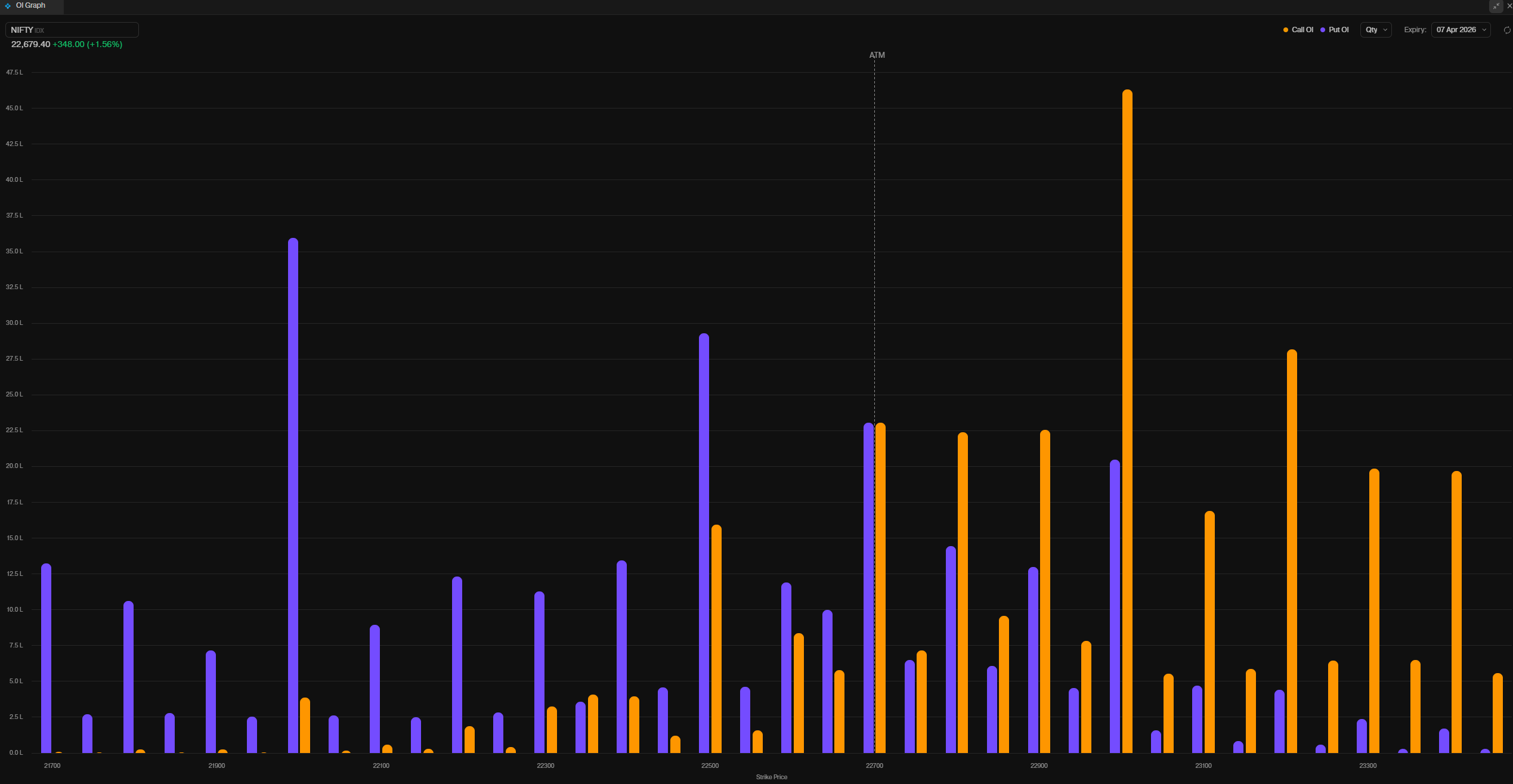Click the NIFTY price 22,679.40 text
The image size is (1513, 784).
click(x=30, y=44)
